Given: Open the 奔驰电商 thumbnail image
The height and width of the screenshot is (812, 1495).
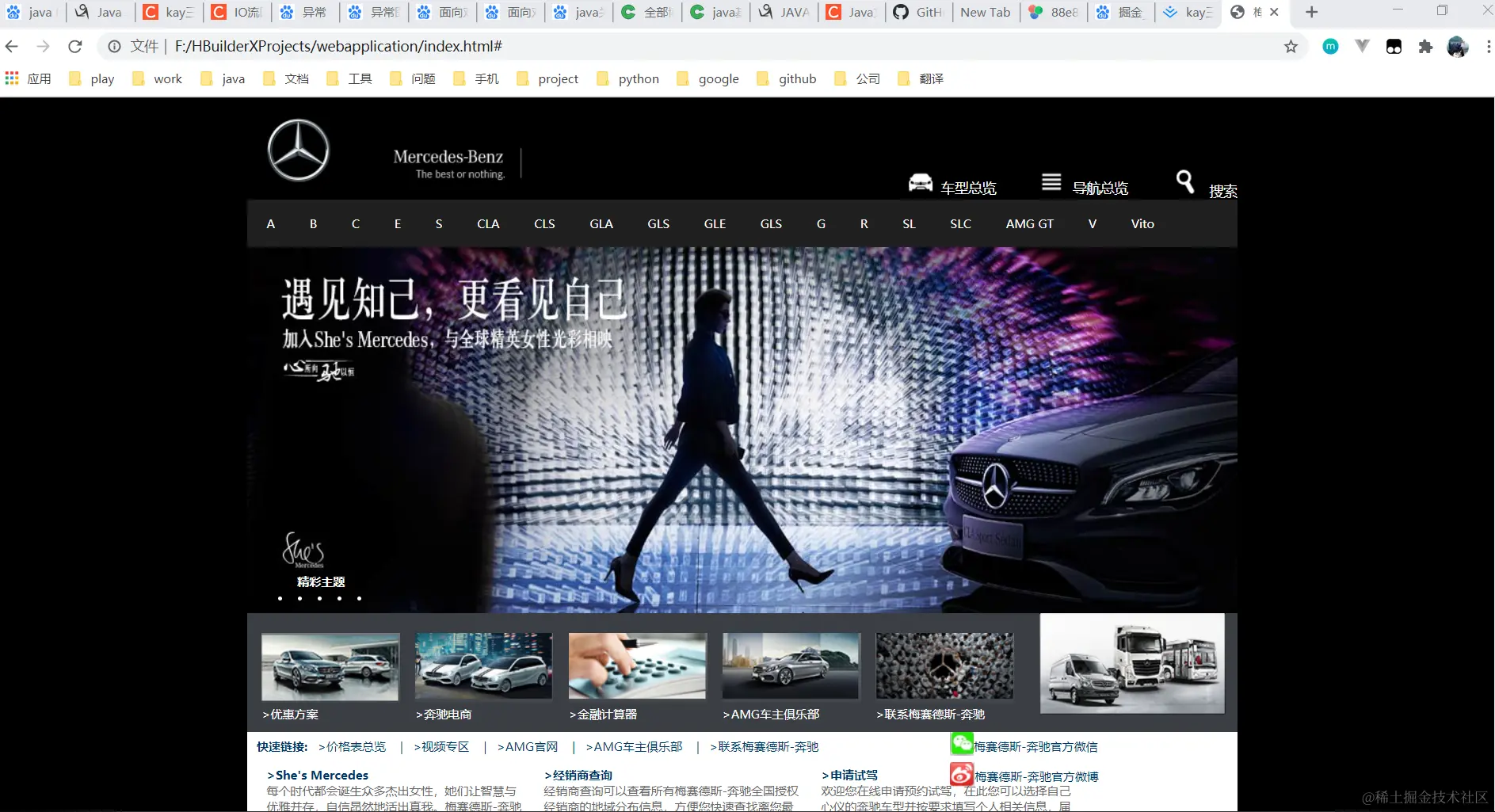Looking at the screenshot, I should (483, 665).
